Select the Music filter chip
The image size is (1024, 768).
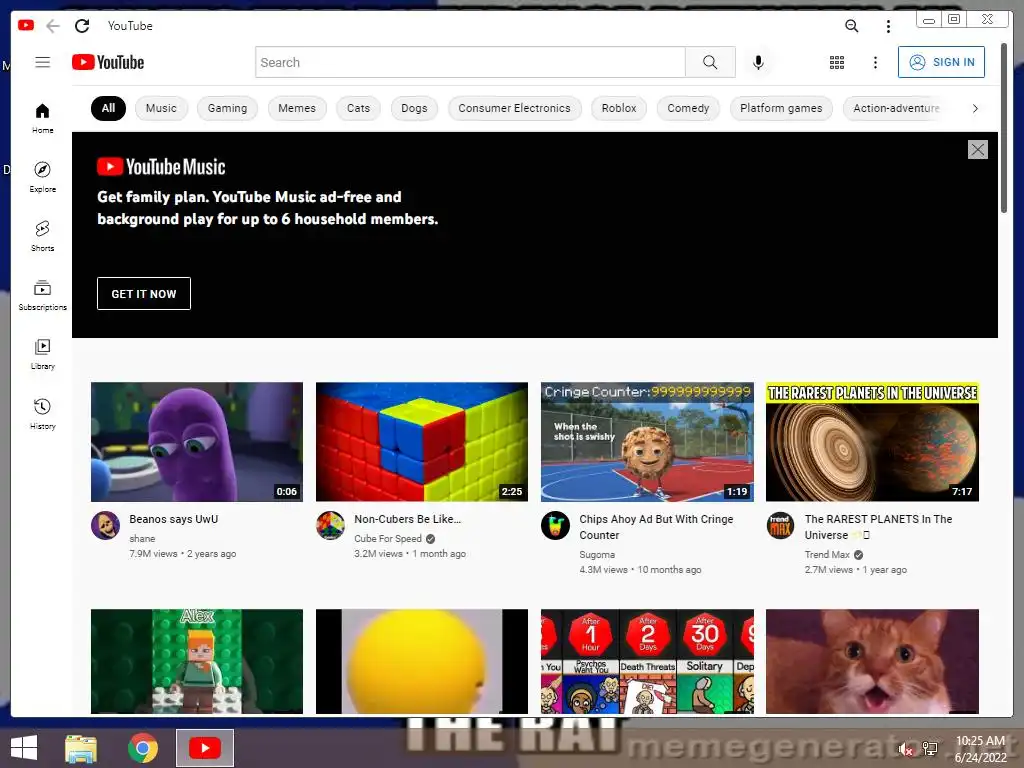click(x=161, y=108)
